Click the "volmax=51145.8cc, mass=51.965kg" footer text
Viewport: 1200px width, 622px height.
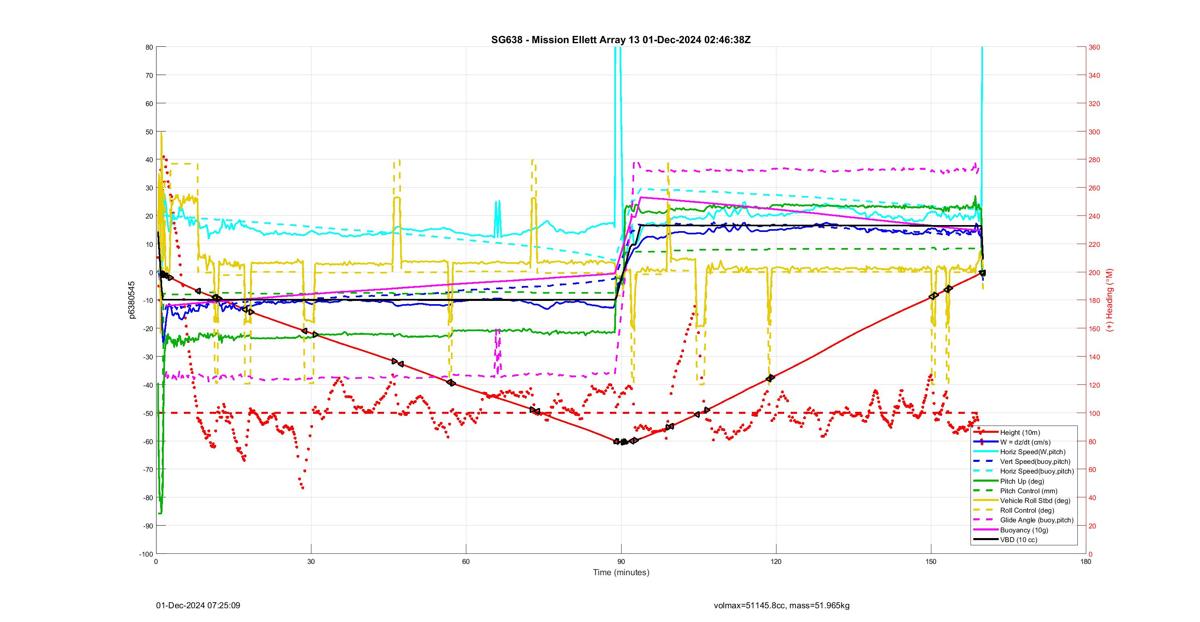(781, 605)
